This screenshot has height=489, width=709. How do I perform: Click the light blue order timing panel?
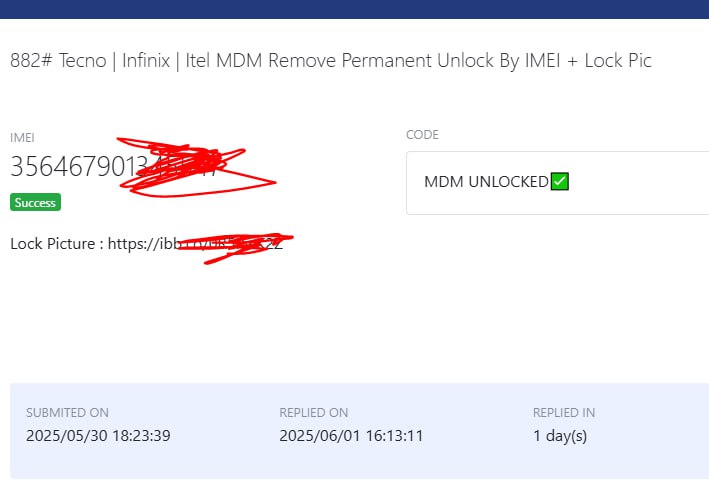(359, 431)
